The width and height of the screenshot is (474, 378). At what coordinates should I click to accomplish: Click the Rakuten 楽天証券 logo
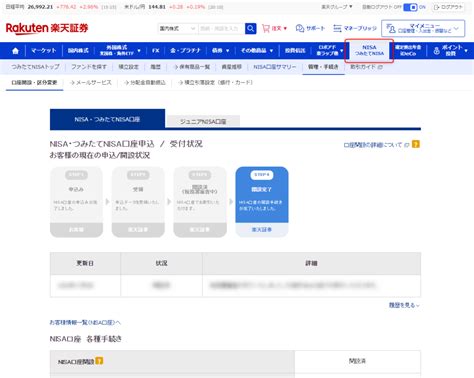(47, 28)
